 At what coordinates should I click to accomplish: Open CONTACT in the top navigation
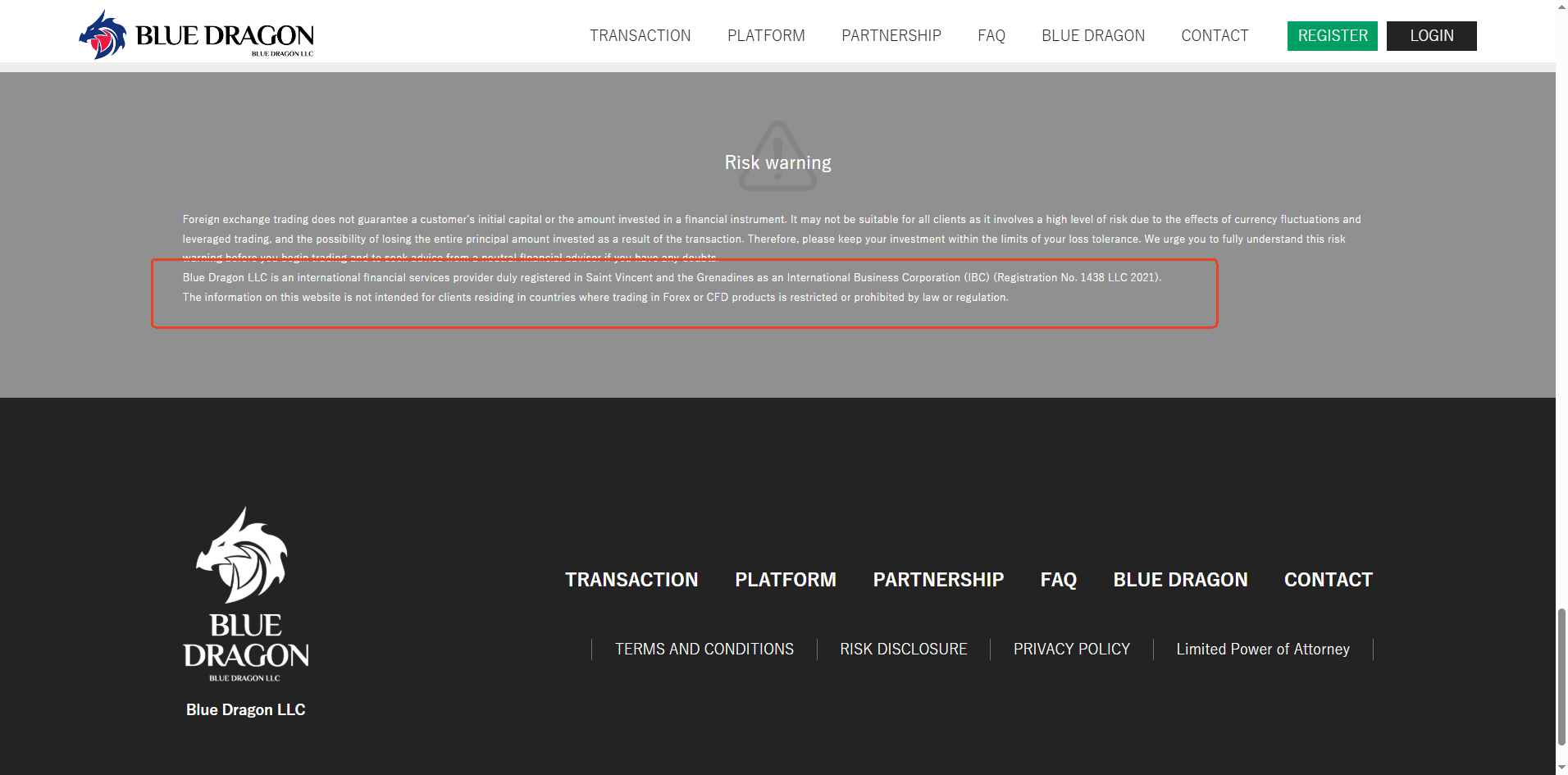[1215, 36]
